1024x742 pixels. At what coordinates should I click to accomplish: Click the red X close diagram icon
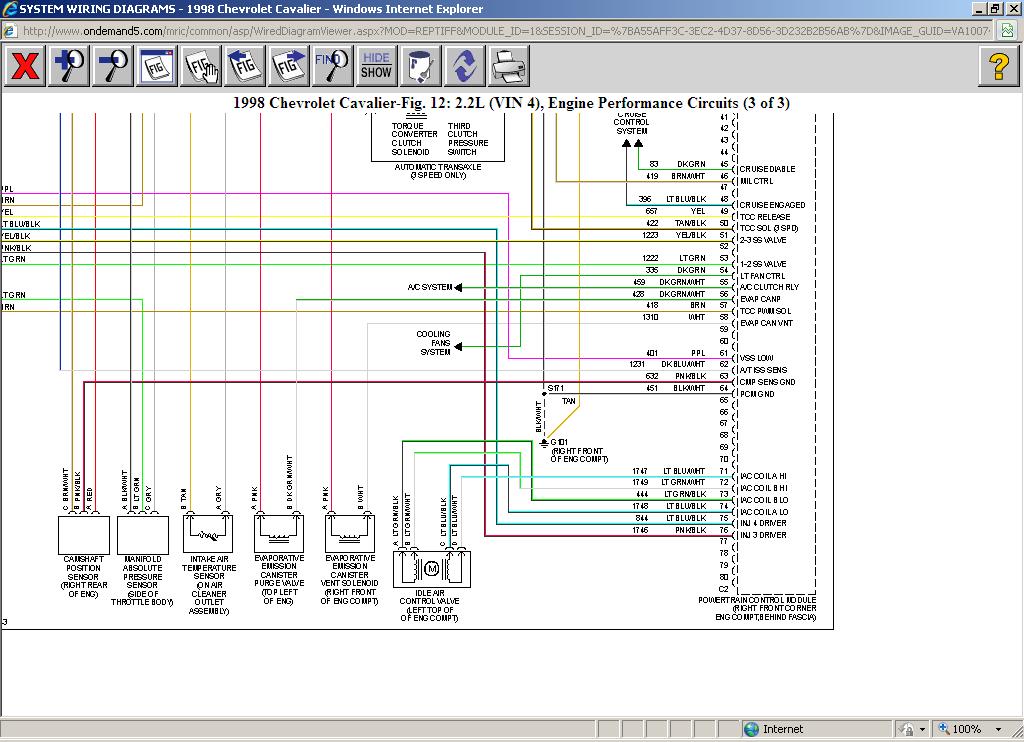click(25, 67)
